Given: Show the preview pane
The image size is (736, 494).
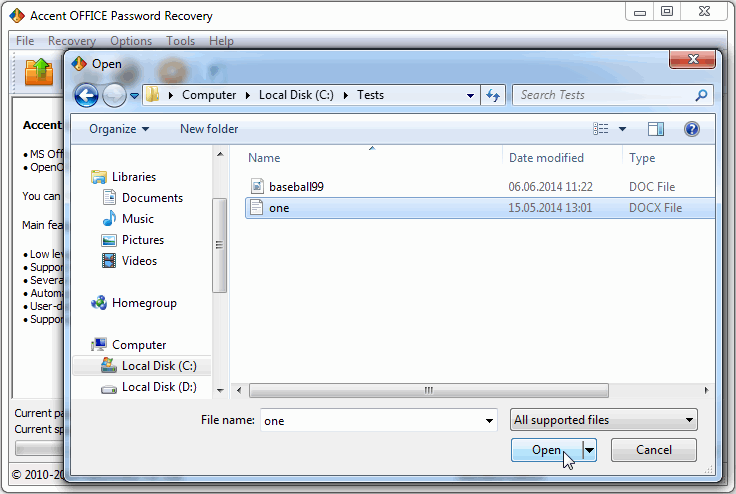Looking at the screenshot, I should point(656,129).
